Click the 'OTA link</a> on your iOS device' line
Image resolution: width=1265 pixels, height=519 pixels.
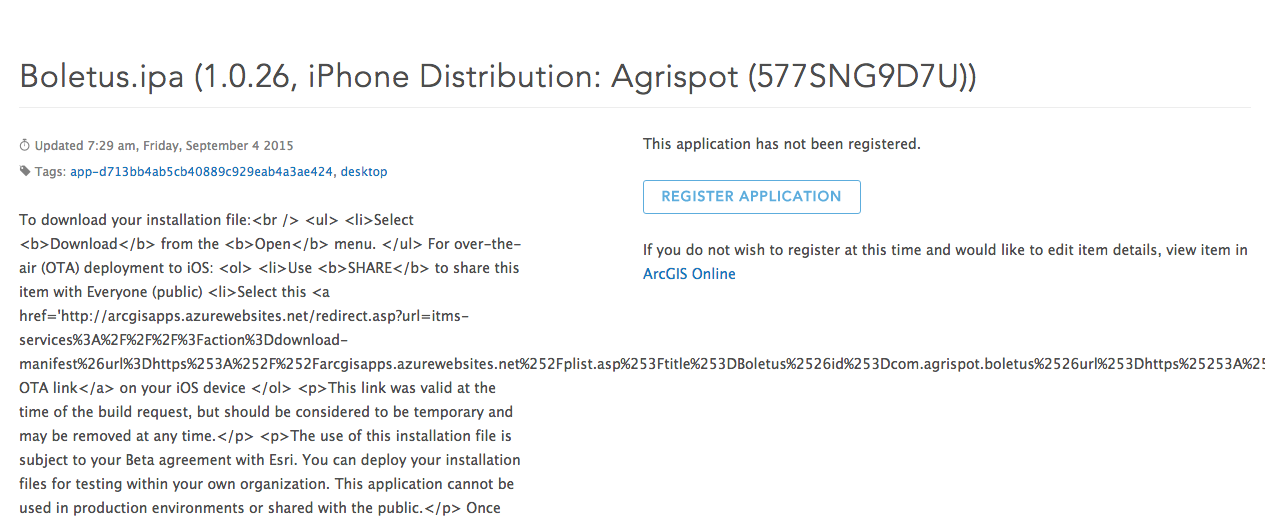pos(258,388)
